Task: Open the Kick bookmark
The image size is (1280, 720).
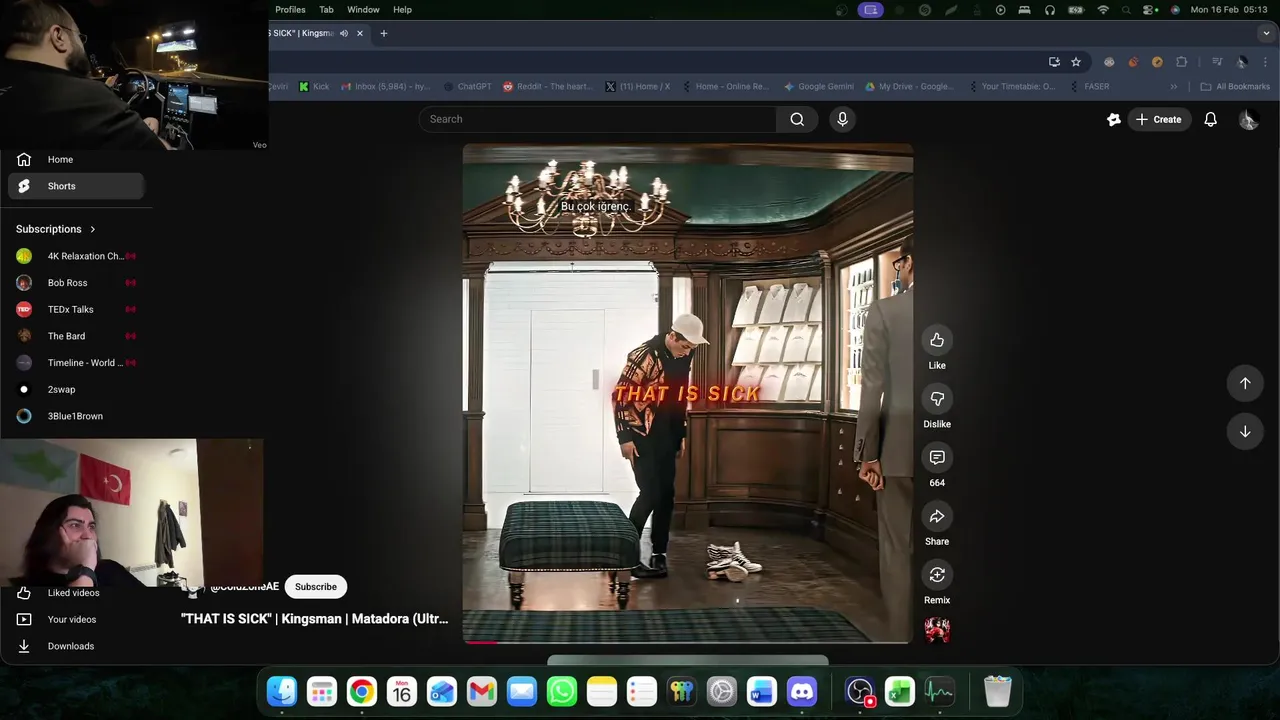Action: click(314, 87)
